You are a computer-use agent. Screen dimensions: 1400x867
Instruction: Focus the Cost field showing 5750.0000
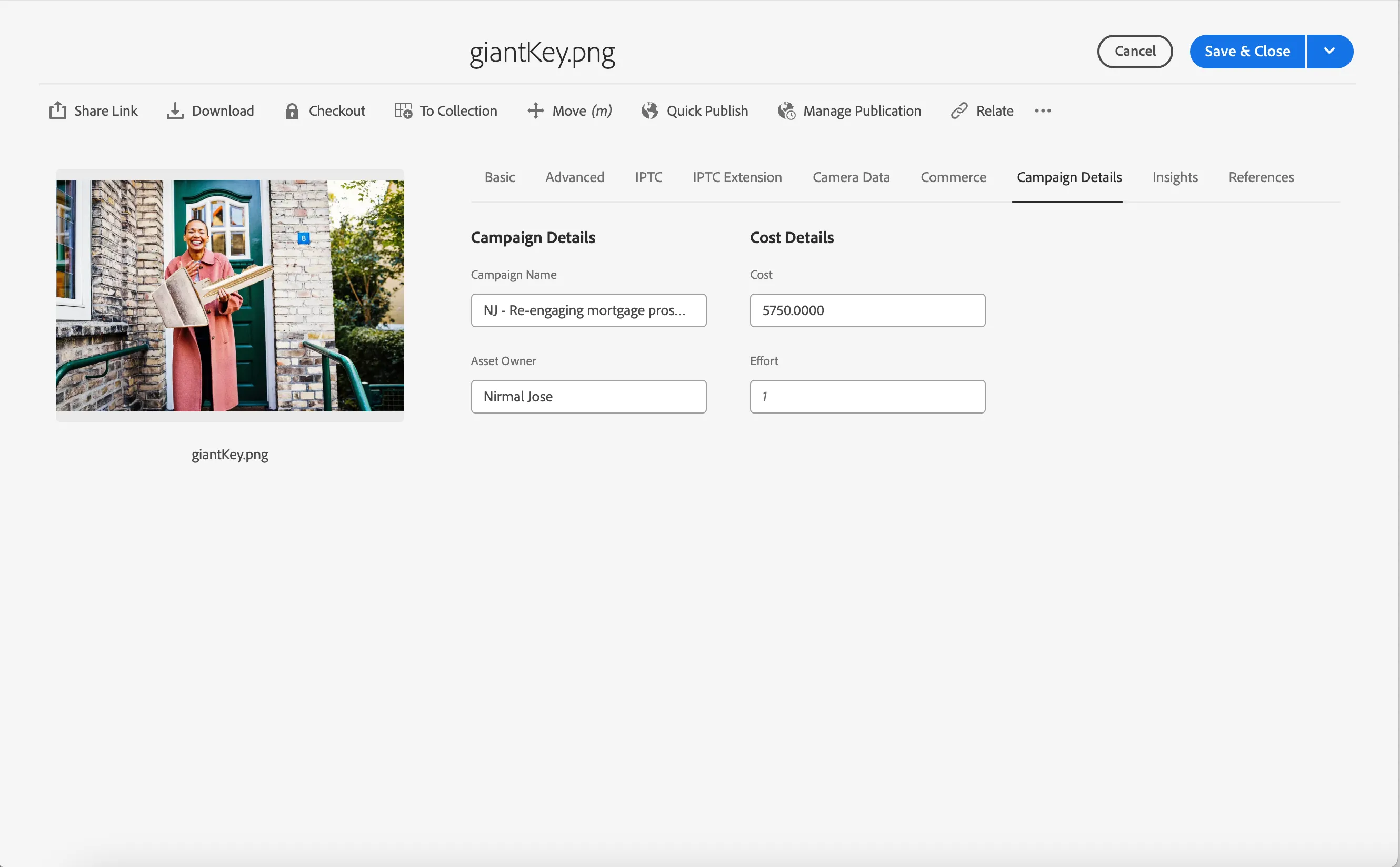[867, 310]
